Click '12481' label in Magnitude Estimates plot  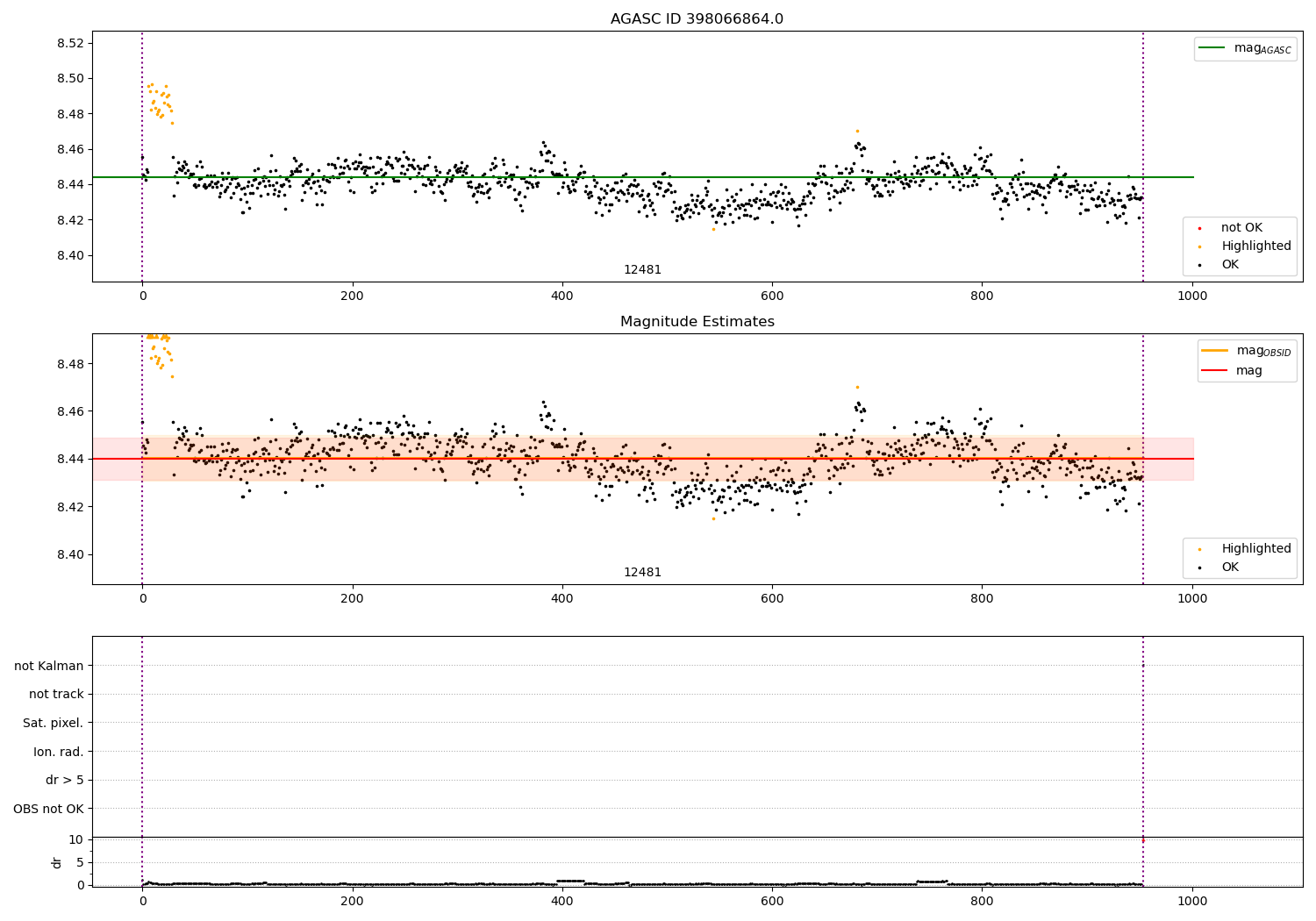tap(642, 573)
